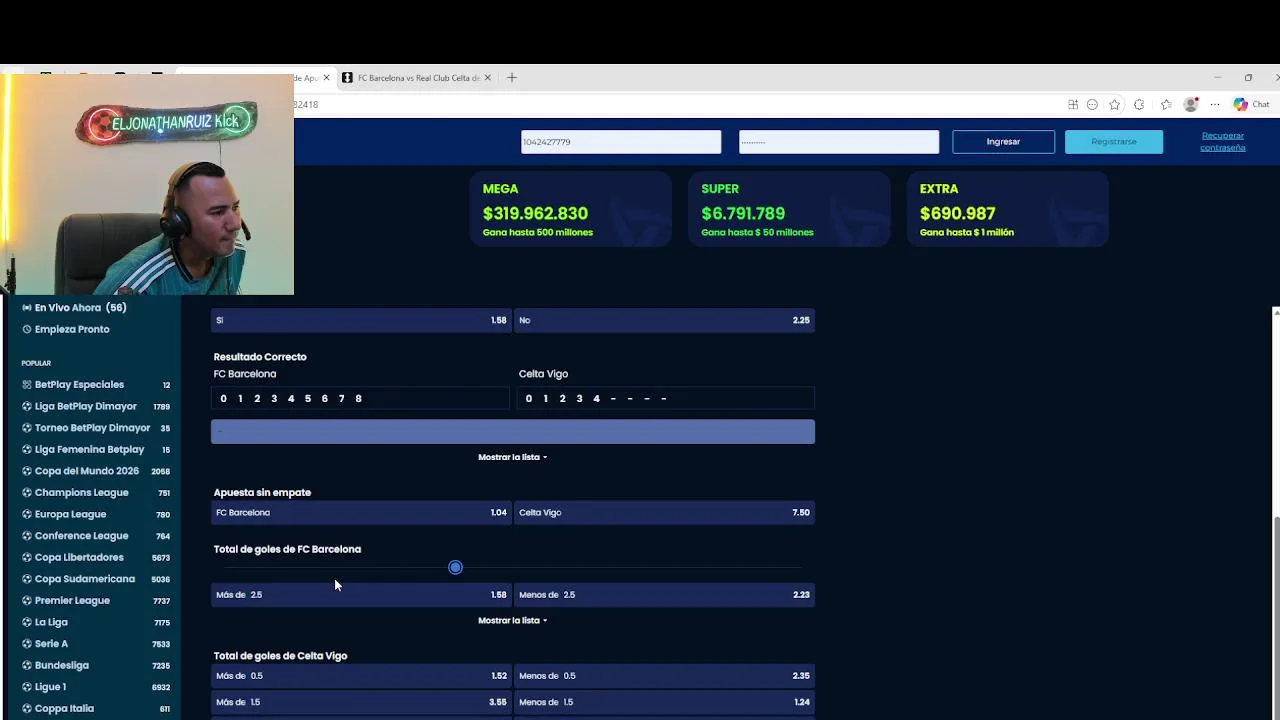Bet Más de 2.5 Barcelona goals
Image resolution: width=1280 pixels, height=720 pixels.
pos(361,594)
